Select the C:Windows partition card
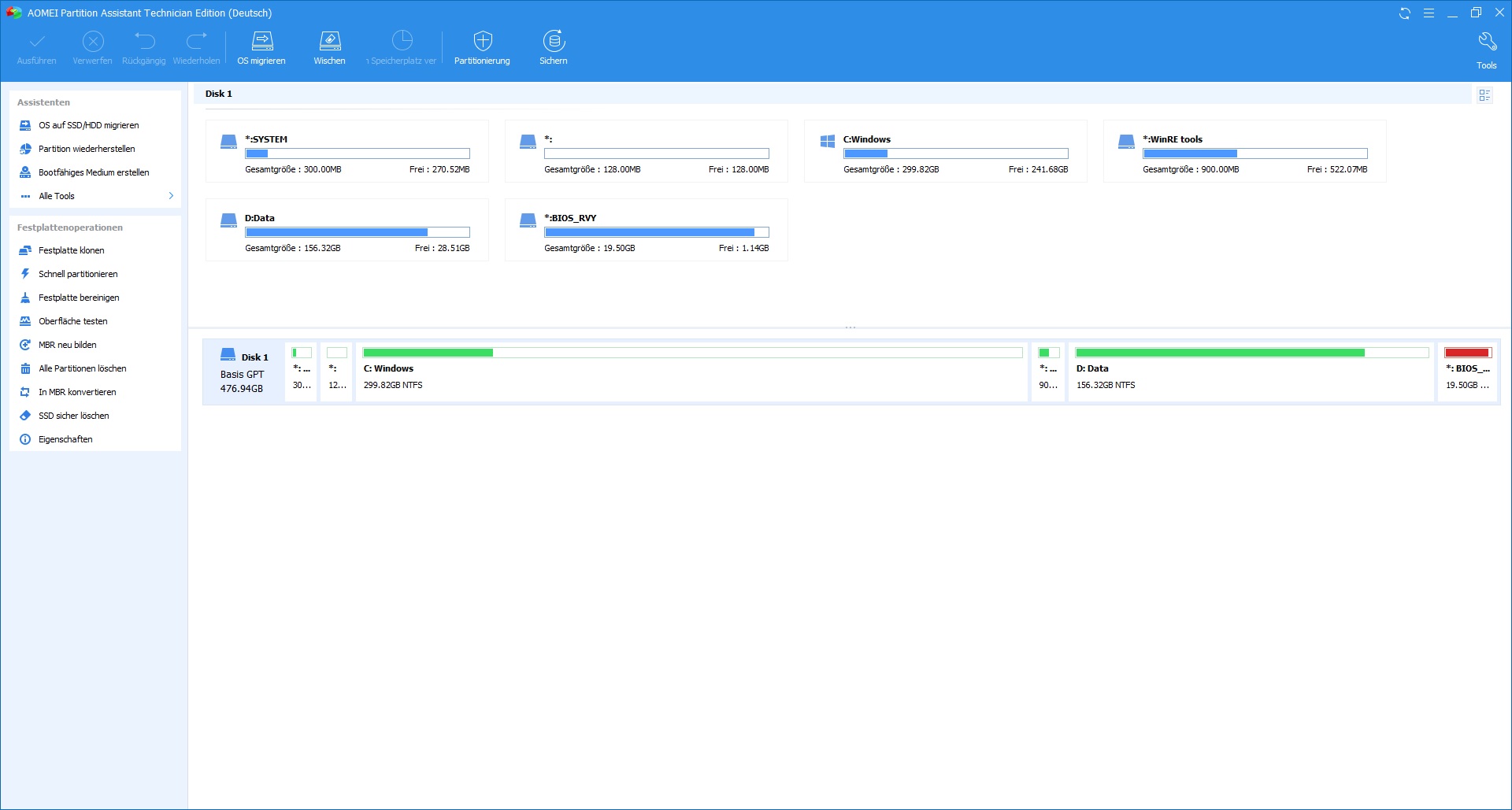This screenshot has width=1512, height=810. click(x=946, y=151)
